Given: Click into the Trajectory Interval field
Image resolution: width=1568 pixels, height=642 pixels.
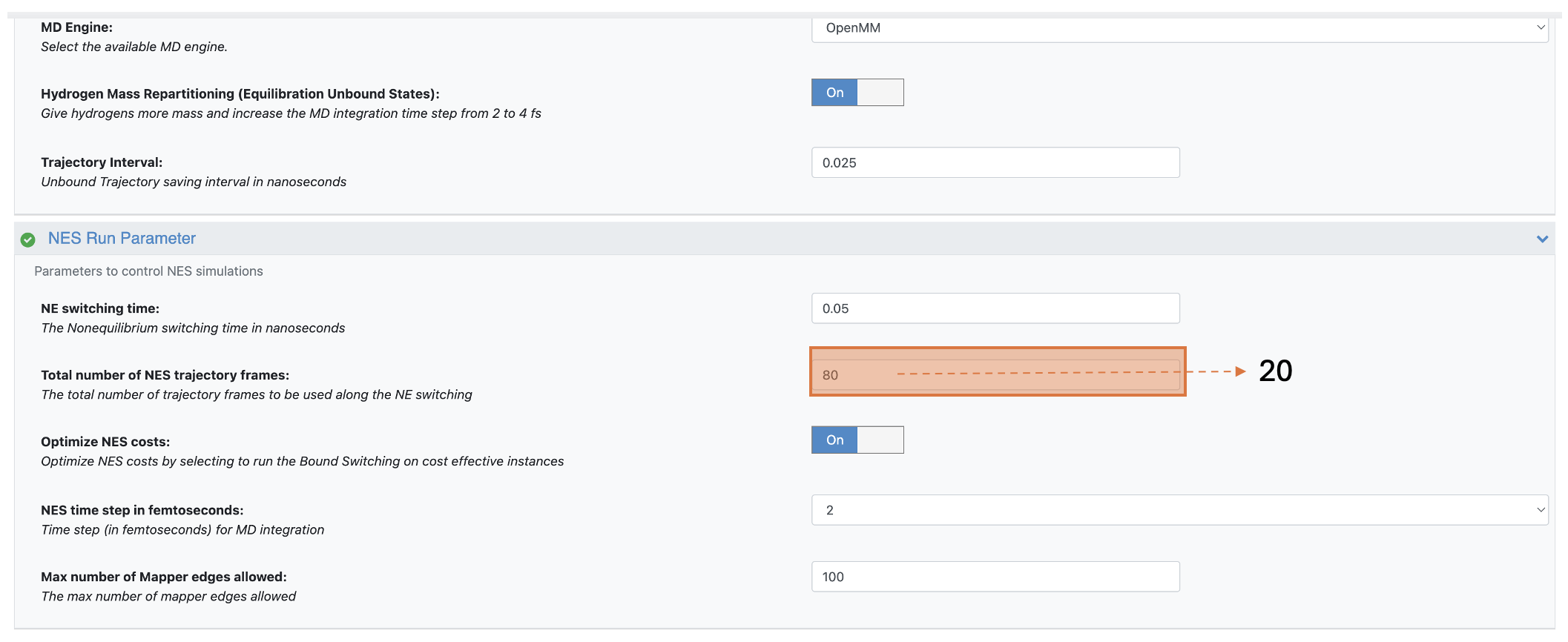Looking at the screenshot, I should point(995,163).
